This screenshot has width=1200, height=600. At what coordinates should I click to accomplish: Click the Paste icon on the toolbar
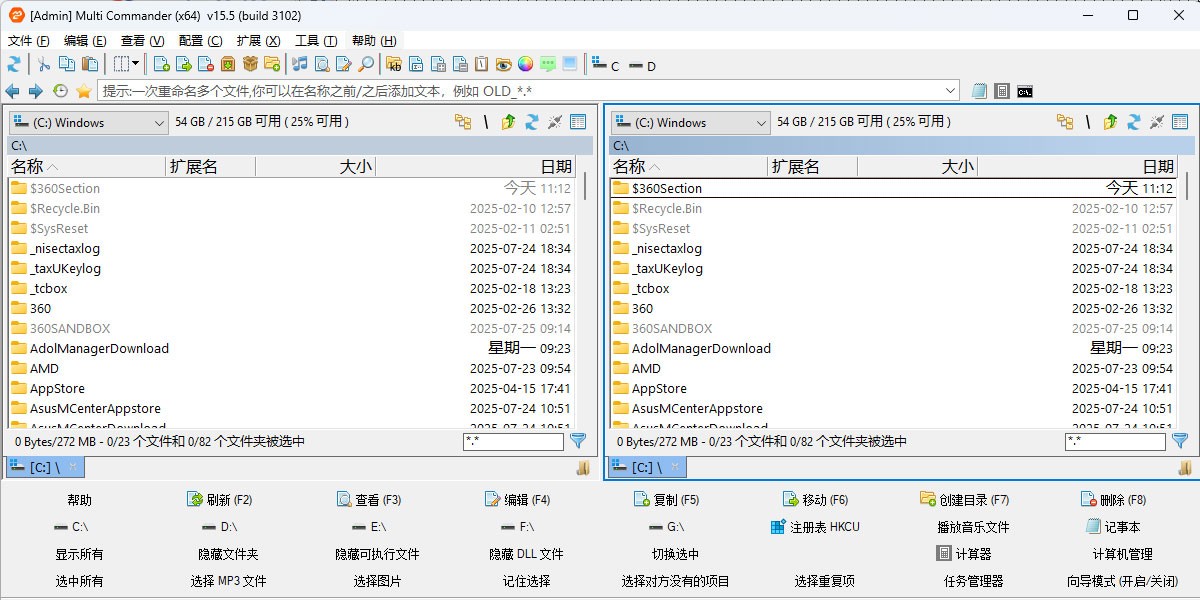pos(89,64)
